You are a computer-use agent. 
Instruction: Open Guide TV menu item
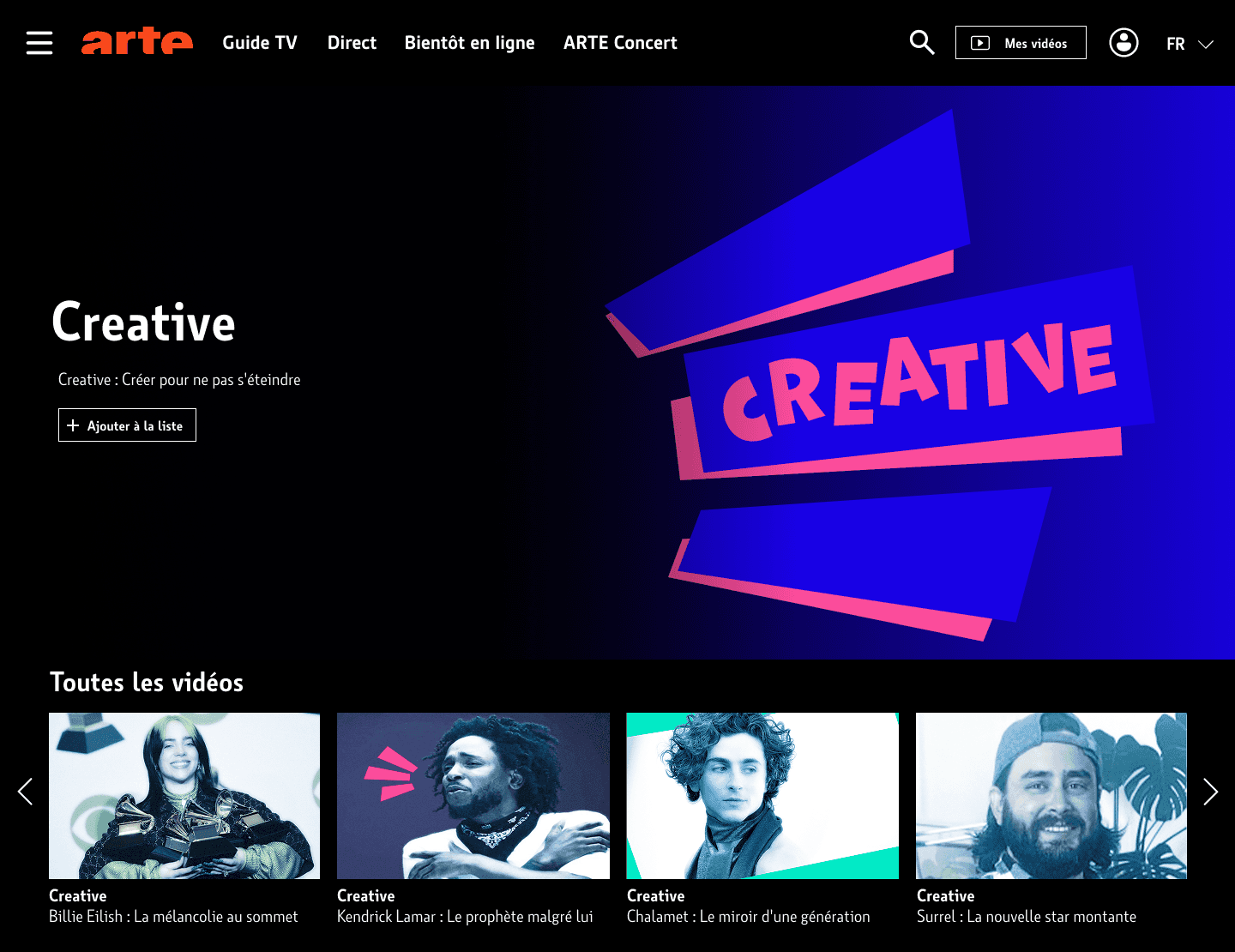click(x=260, y=43)
